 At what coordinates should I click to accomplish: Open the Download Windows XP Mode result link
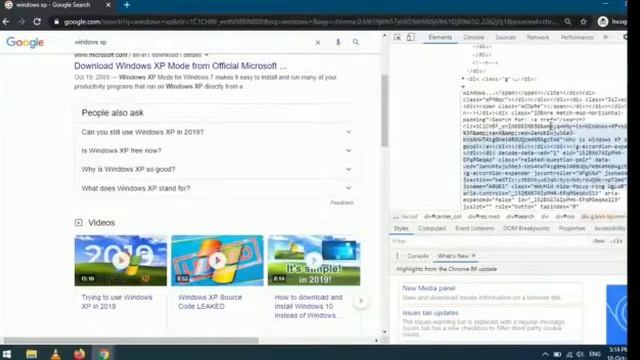point(180,66)
